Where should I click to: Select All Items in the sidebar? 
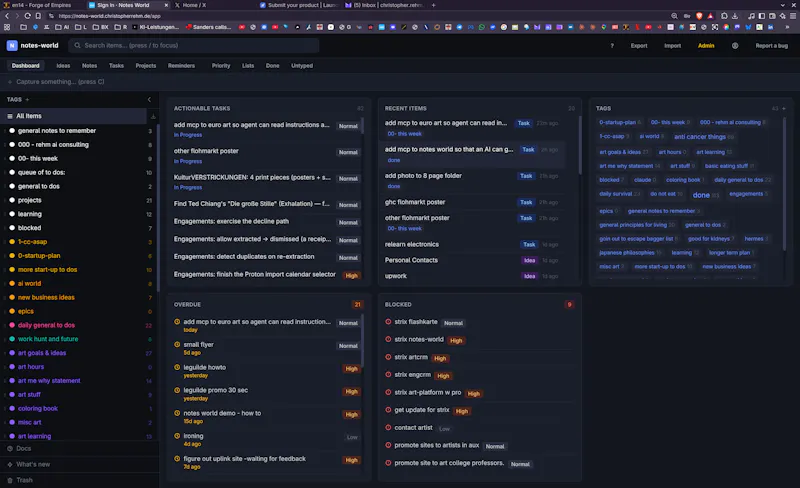(74, 116)
